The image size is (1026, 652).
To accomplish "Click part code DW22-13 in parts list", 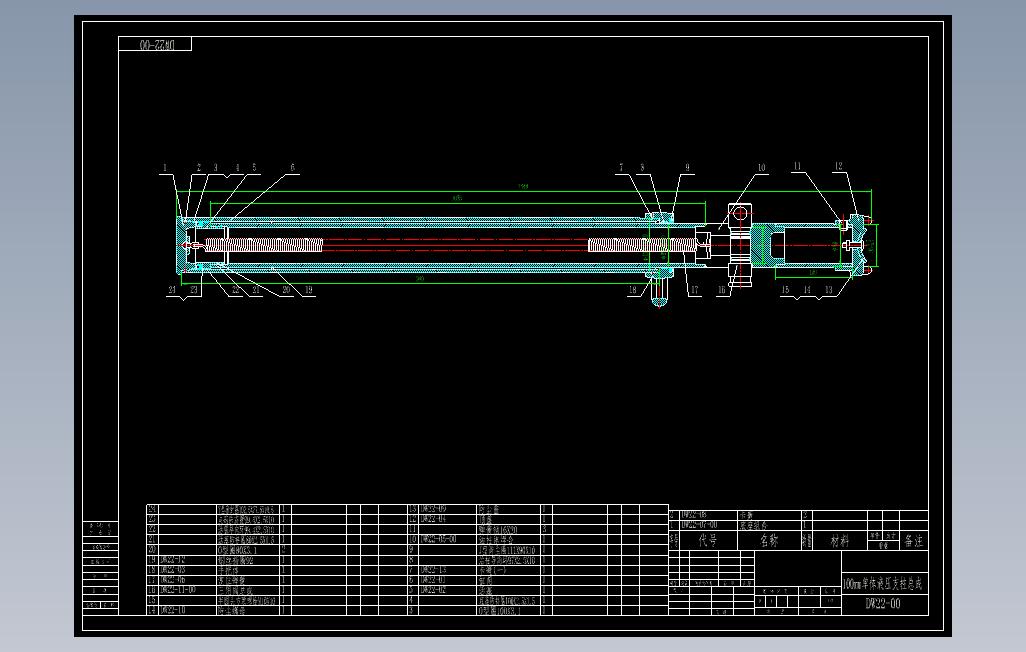I will (433, 570).
